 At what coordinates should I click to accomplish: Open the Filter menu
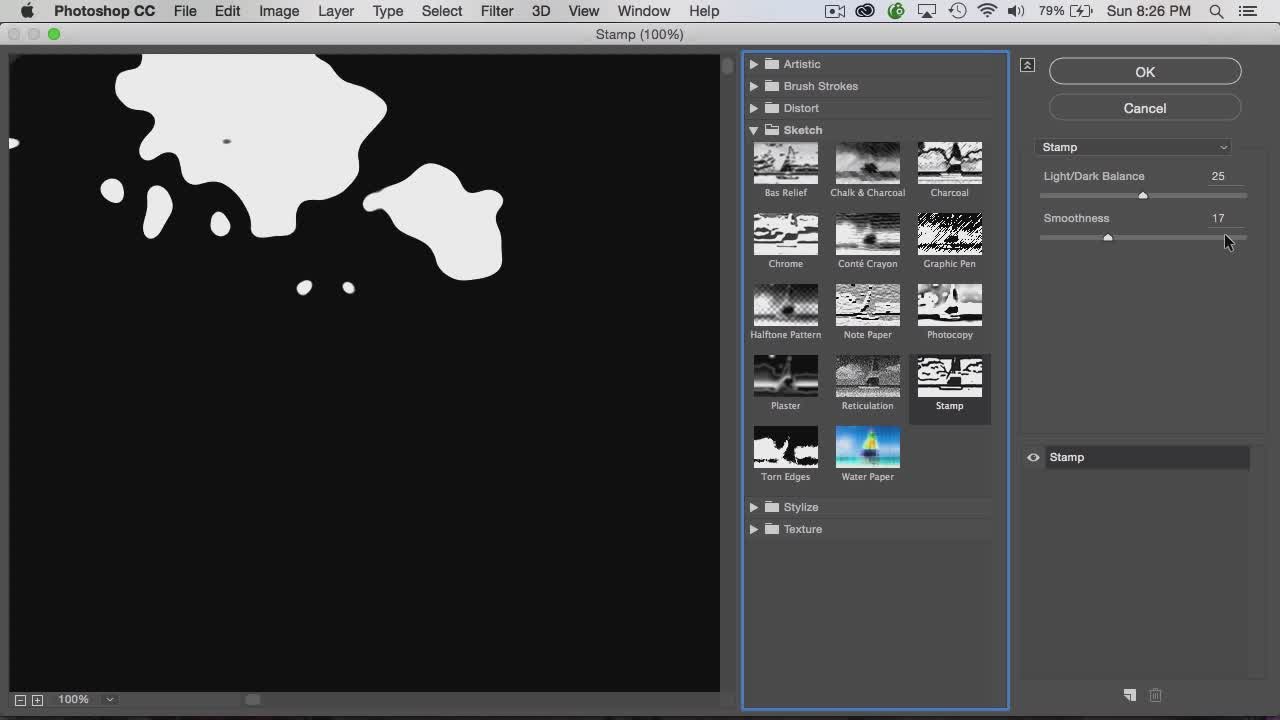[497, 11]
